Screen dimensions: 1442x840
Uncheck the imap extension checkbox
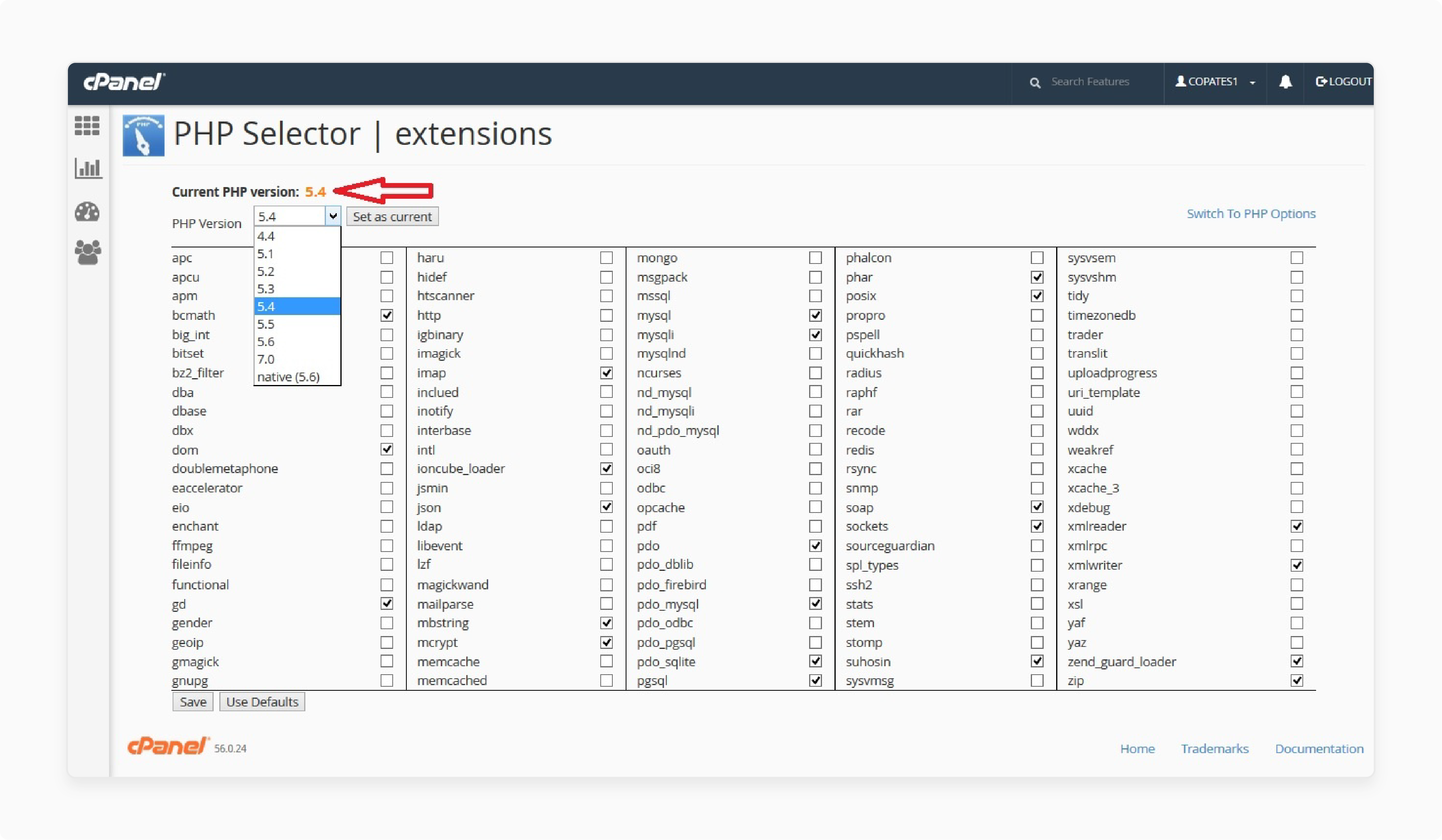[606, 373]
